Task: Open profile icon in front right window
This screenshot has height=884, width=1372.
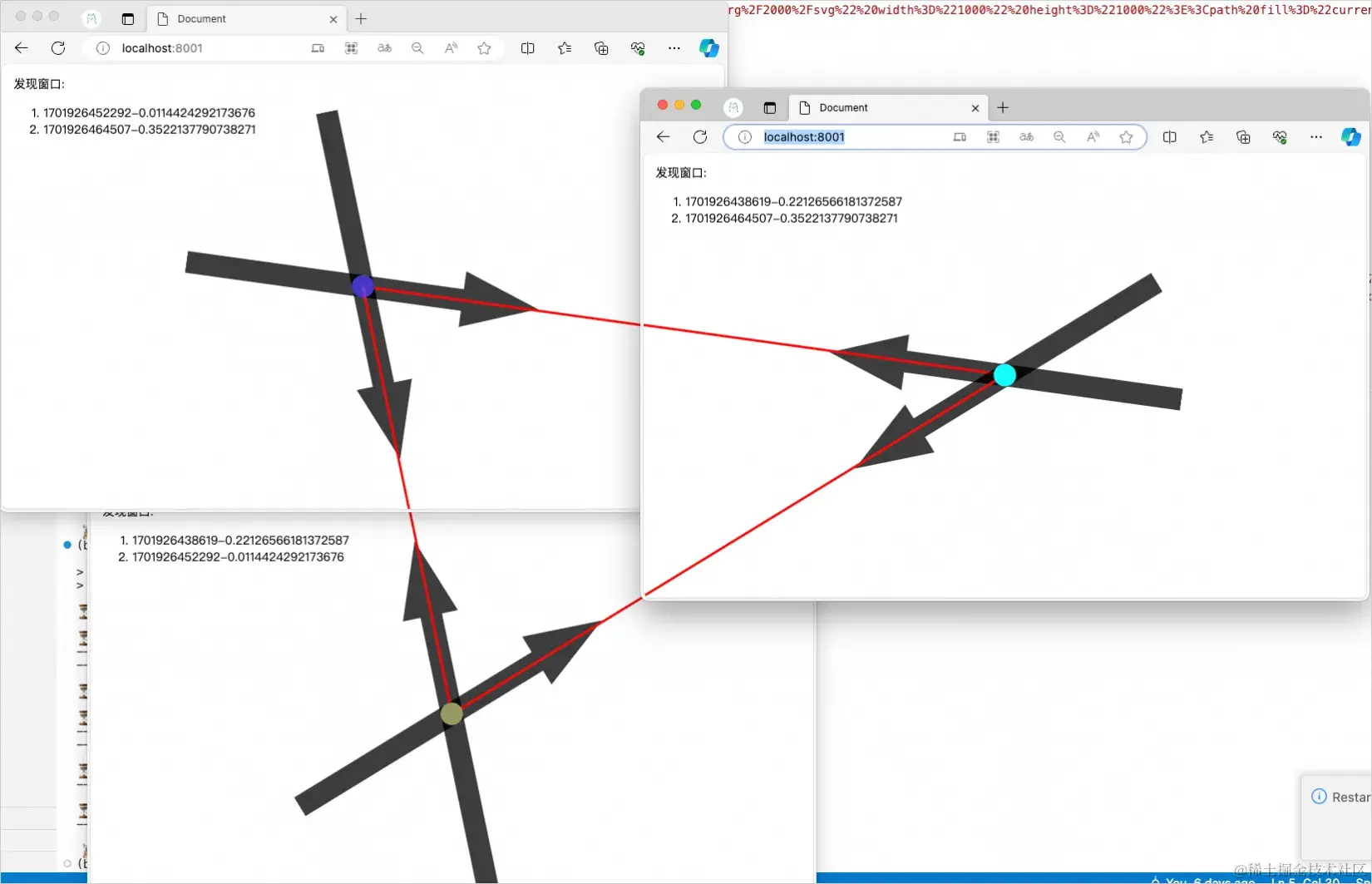Action: pyautogui.click(x=733, y=107)
